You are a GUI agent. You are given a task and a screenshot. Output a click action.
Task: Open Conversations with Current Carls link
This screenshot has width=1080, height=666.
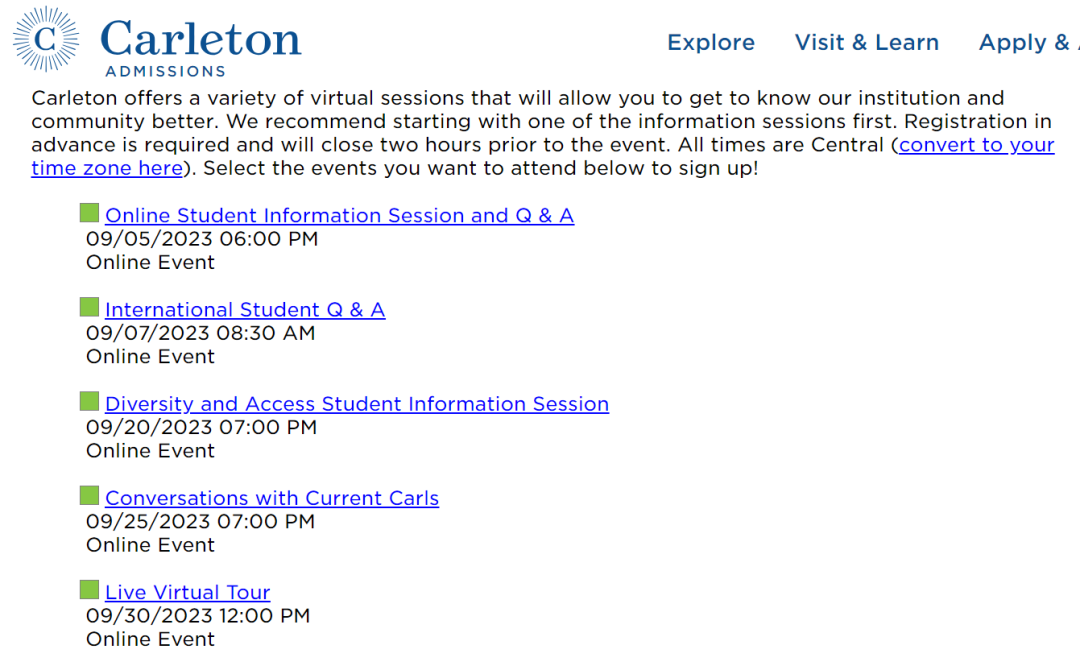[x=272, y=499]
